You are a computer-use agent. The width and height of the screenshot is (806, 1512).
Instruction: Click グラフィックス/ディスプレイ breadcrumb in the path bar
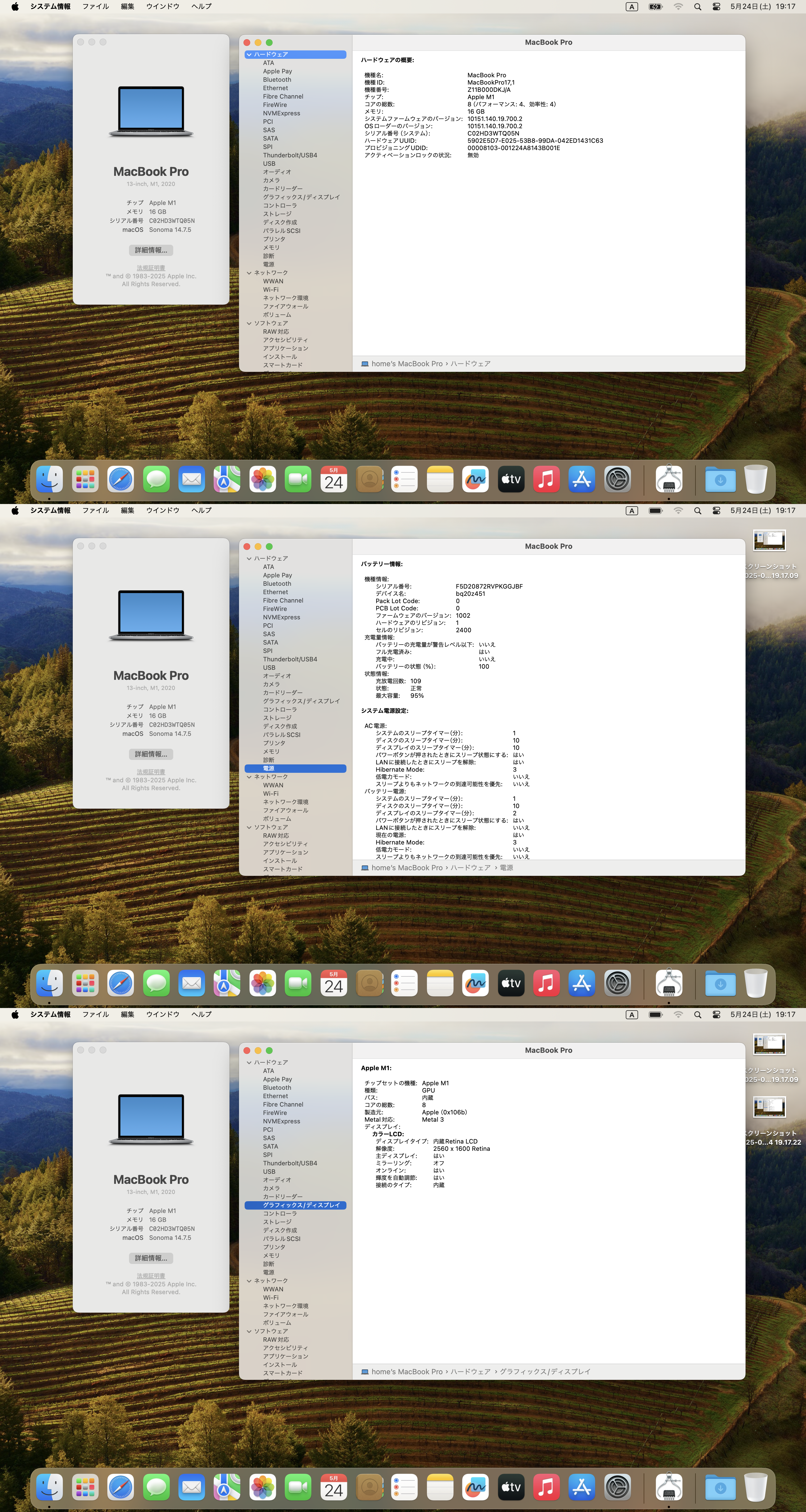[545, 1372]
